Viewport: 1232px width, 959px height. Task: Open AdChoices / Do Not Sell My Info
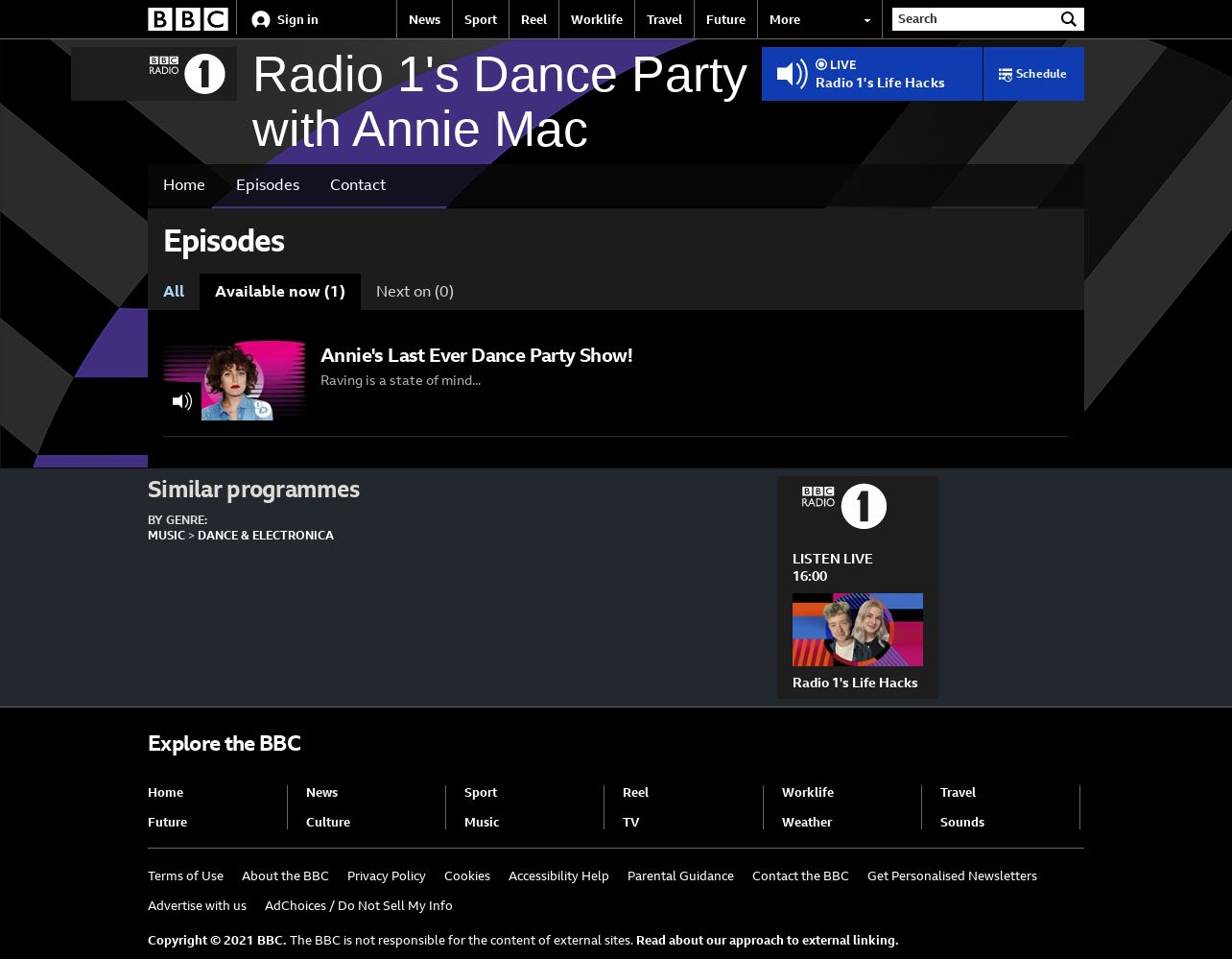359,905
